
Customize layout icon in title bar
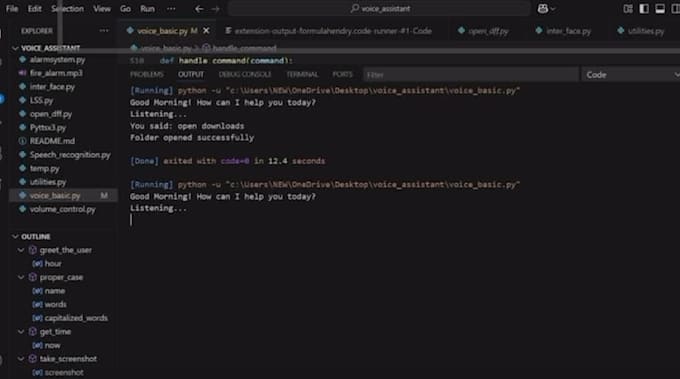click(x=628, y=9)
